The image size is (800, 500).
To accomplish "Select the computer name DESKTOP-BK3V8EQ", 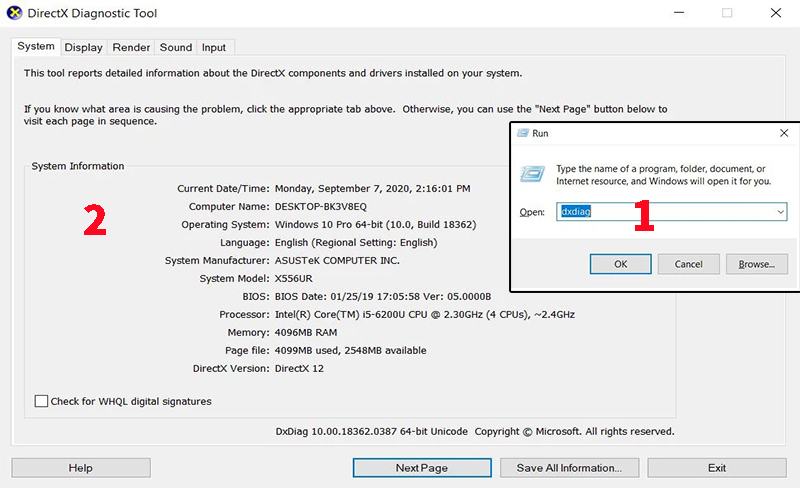I will click(x=320, y=207).
